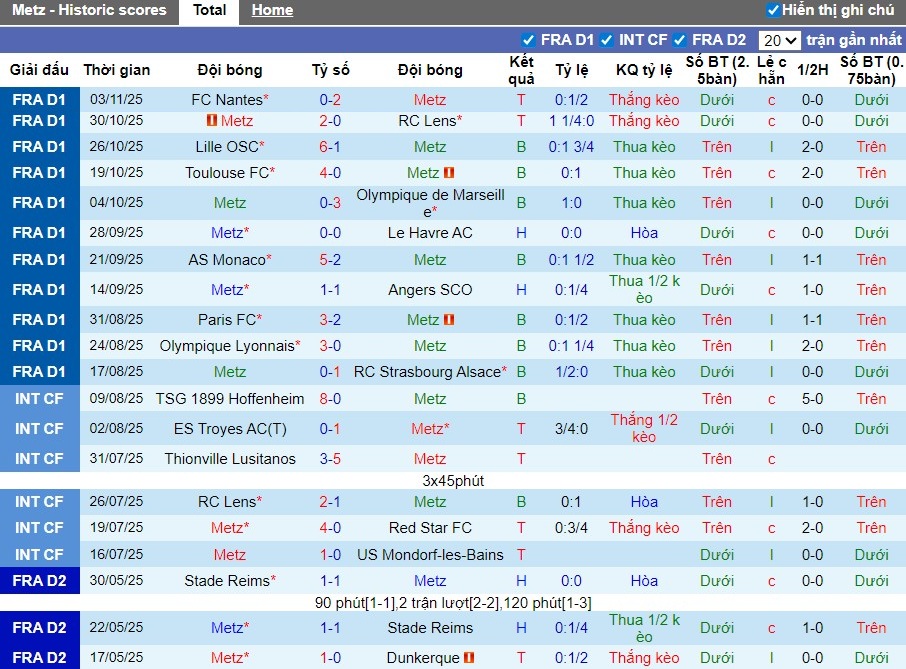Open the Olympique Lyonnais team page
906x669 pixels.
[x=227, y=345]
